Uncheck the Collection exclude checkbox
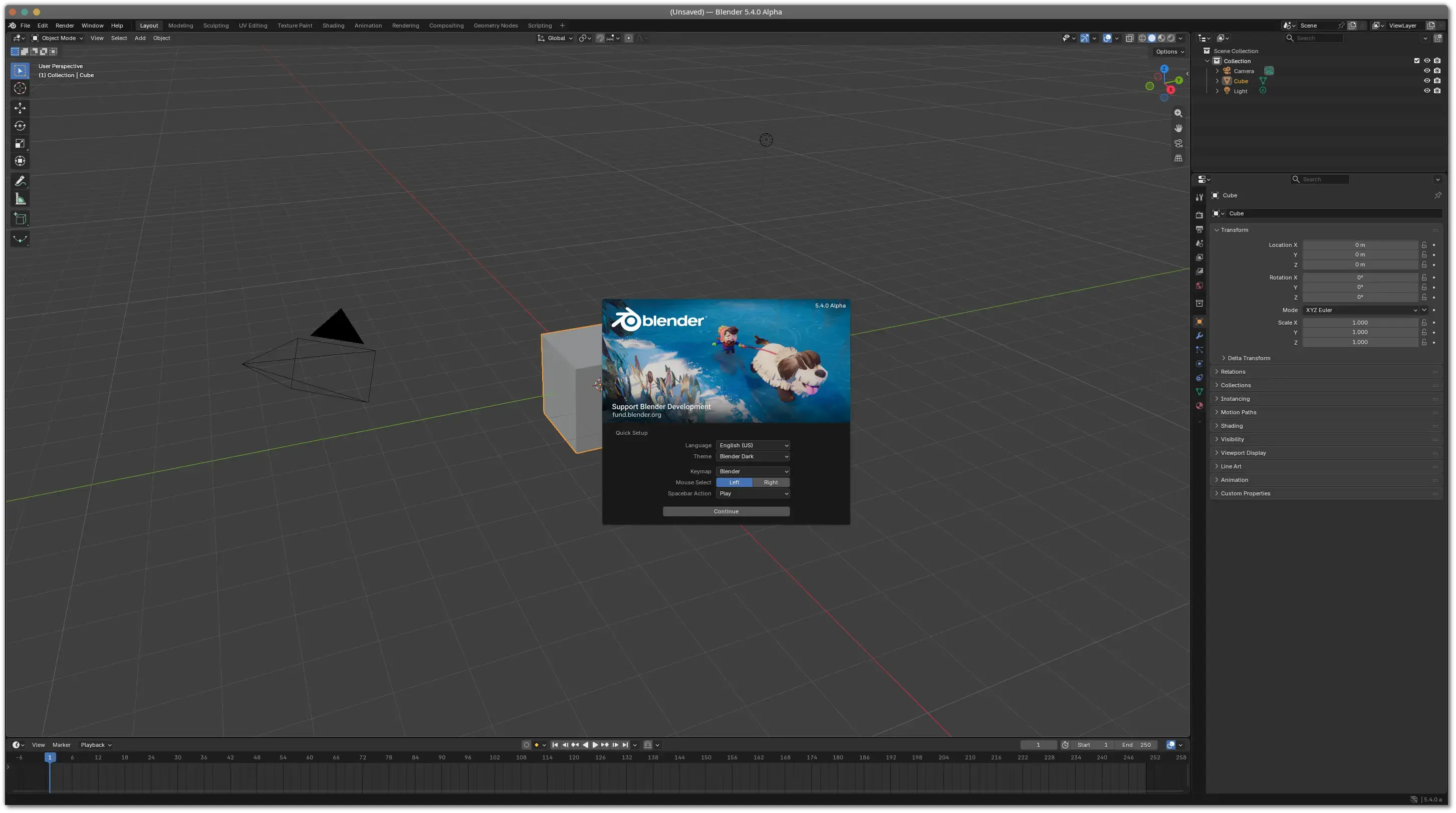1456x813 pixels. click(1416, 61)
